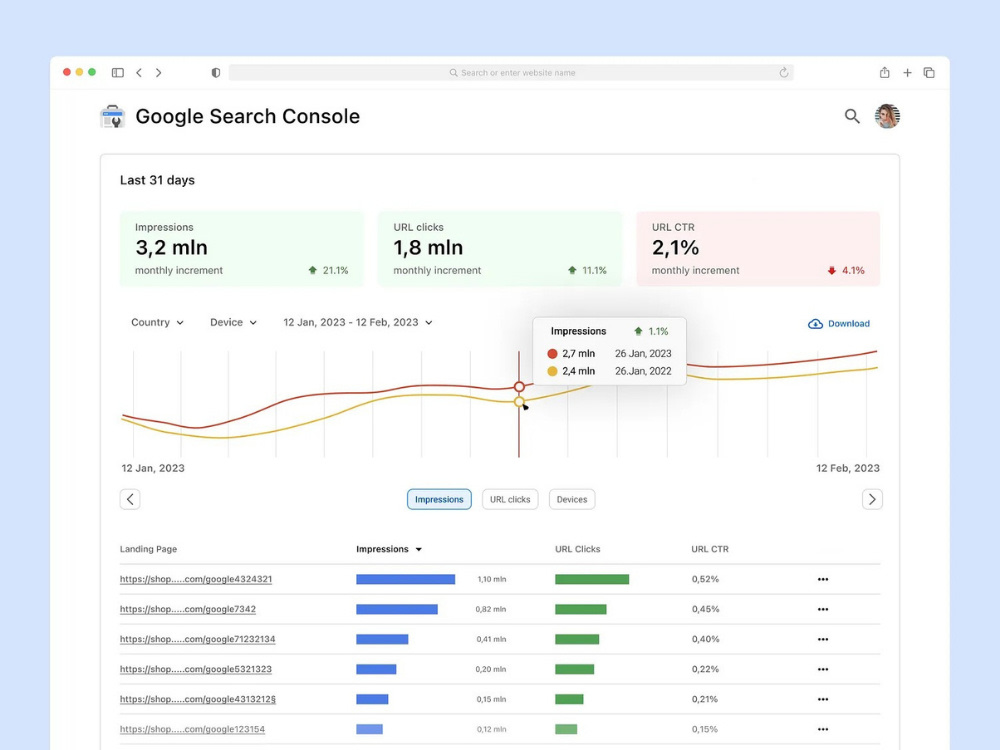Click the Impressions 3,2 mln summary card

point(242,249)
